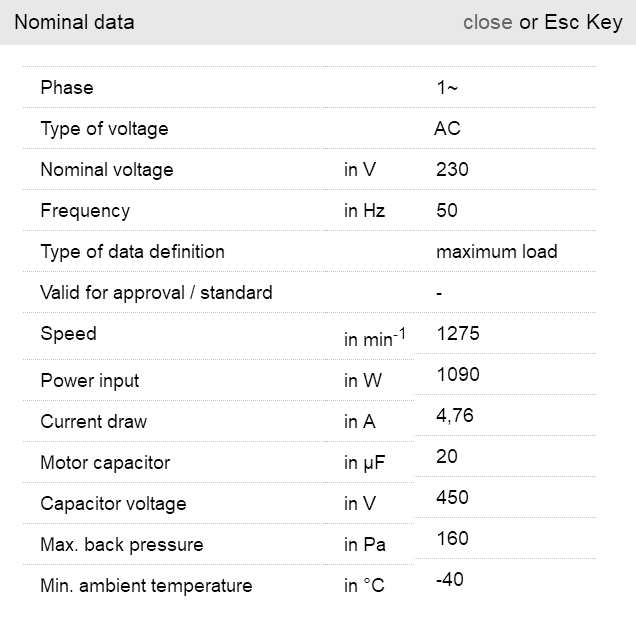Click the Nominal data title
636x619 pixels.
[74, 22]
